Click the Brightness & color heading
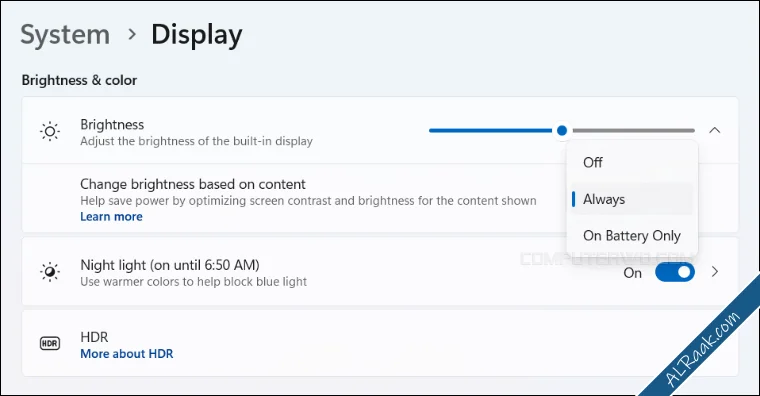The height and width of the screenshot is (396, 760). (x=79, y=80)
